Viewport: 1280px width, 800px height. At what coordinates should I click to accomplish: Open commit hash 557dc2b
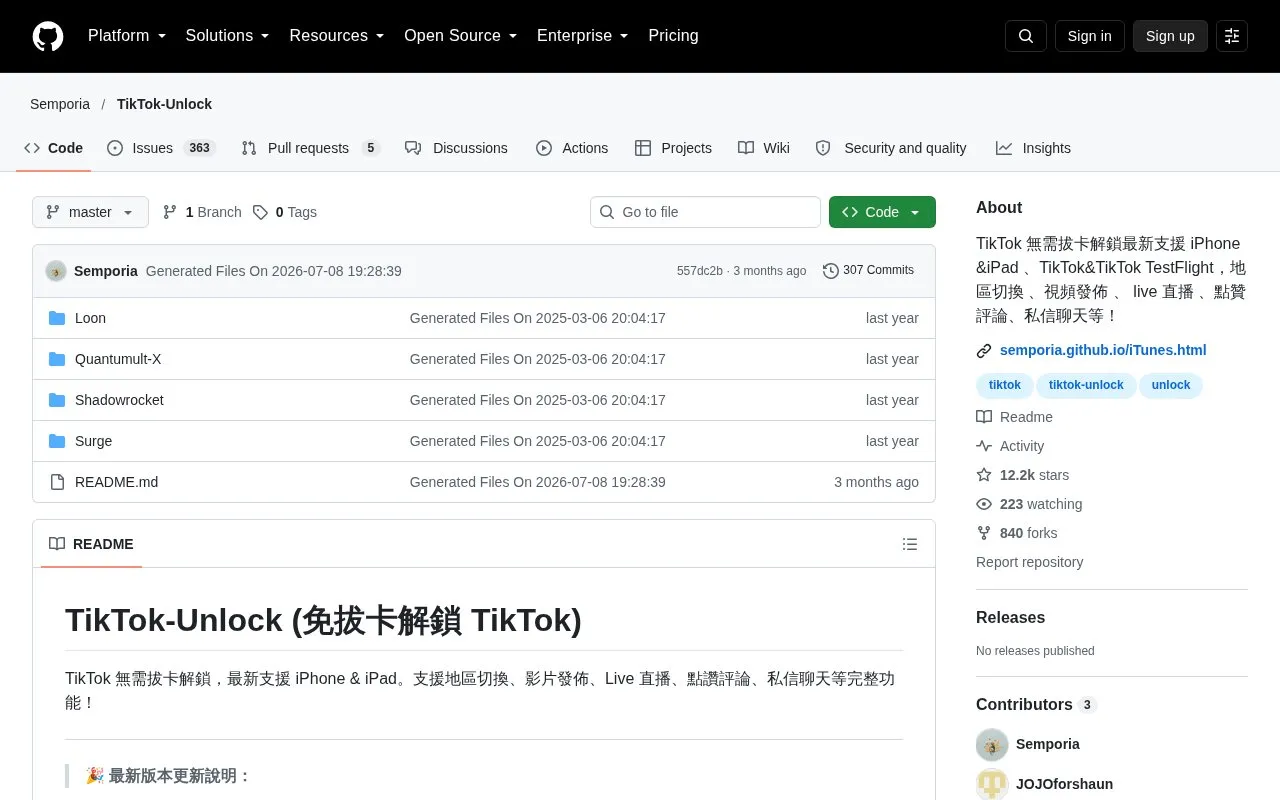(700, 271)
